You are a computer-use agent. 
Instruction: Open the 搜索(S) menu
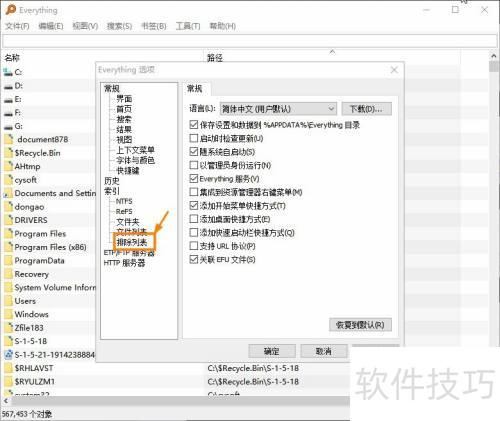(119, 26)
